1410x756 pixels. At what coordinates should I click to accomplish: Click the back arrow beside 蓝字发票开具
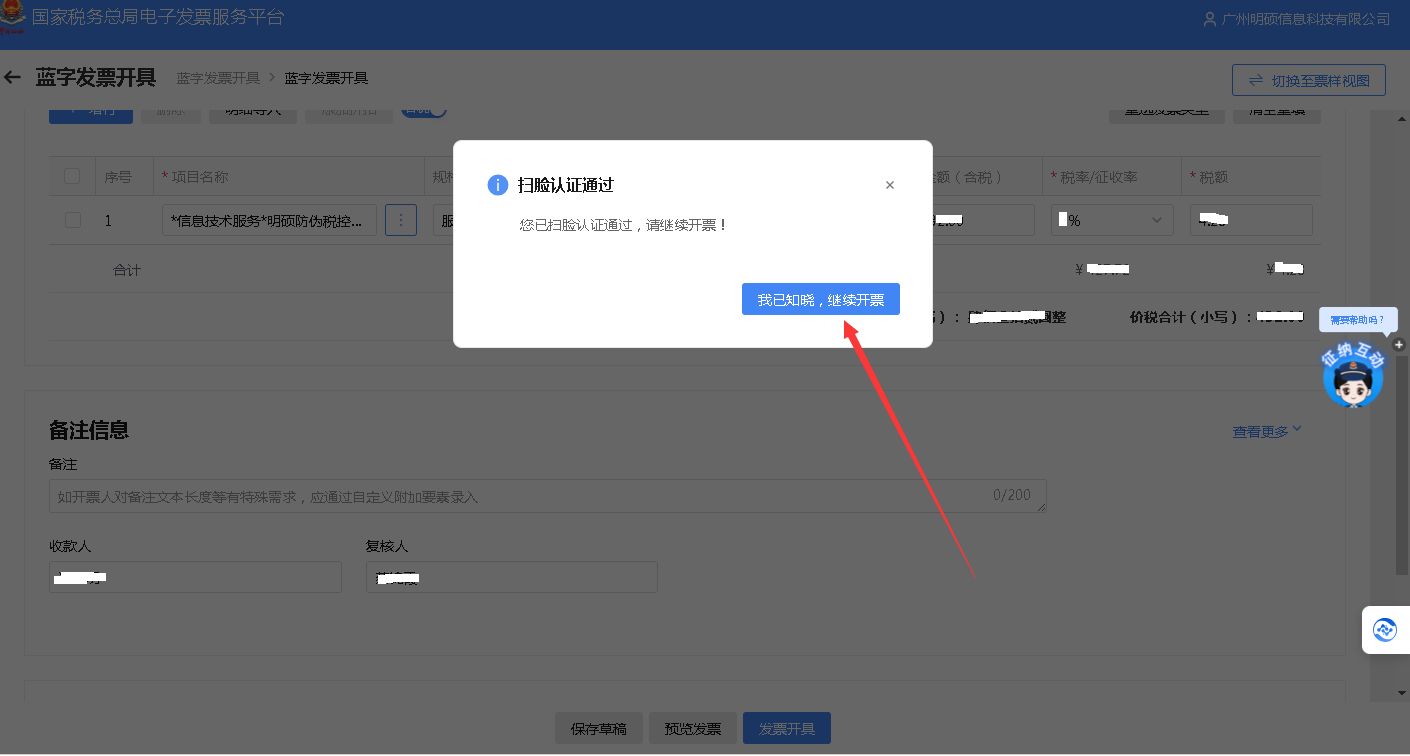[x=13, y=78]
